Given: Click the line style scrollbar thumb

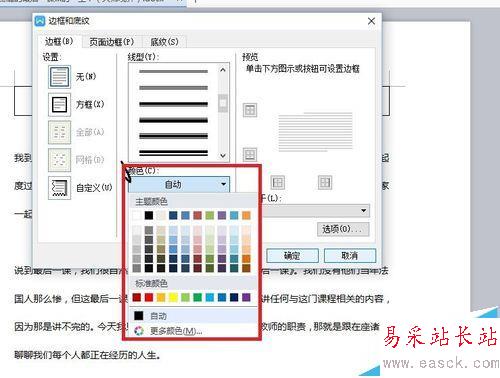Looking at the screenshot, I should tap(223, 103).
